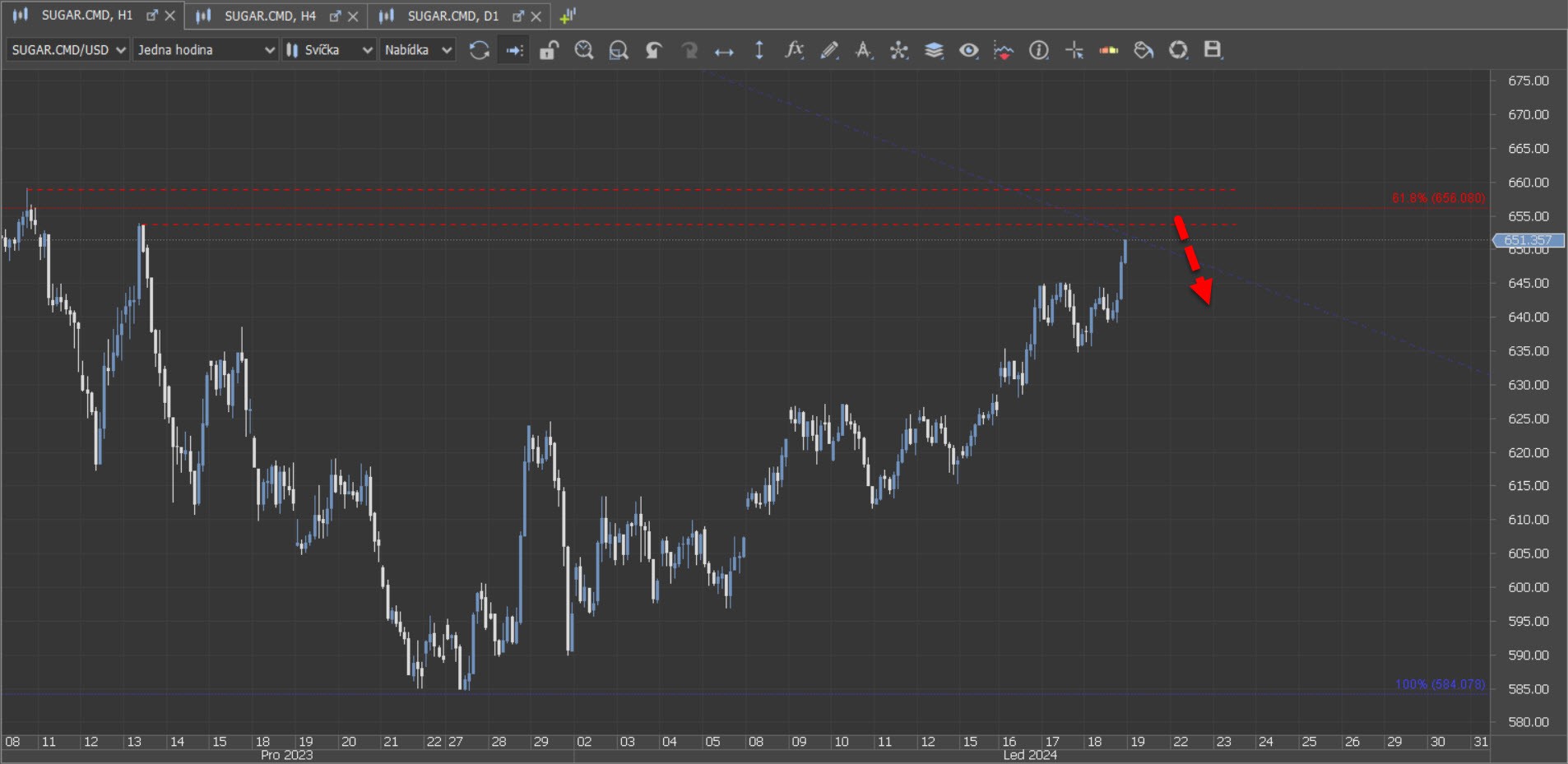Close the SUGAR.CMD, H1 tab
The width and height of the screenshot is (1568, 764).
point(170,16)
